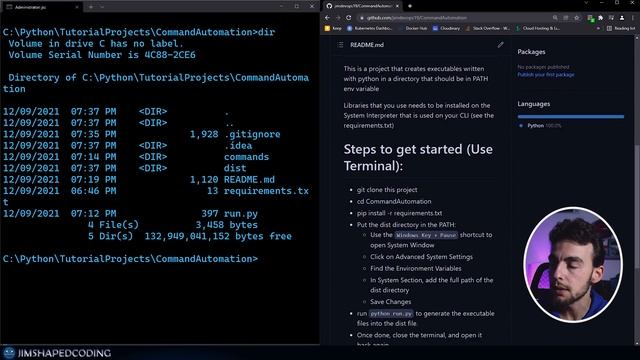The width and height of the screenshot is (640, 360).
Task: Bookmark this page with the star icon
Action: point(576,18)
